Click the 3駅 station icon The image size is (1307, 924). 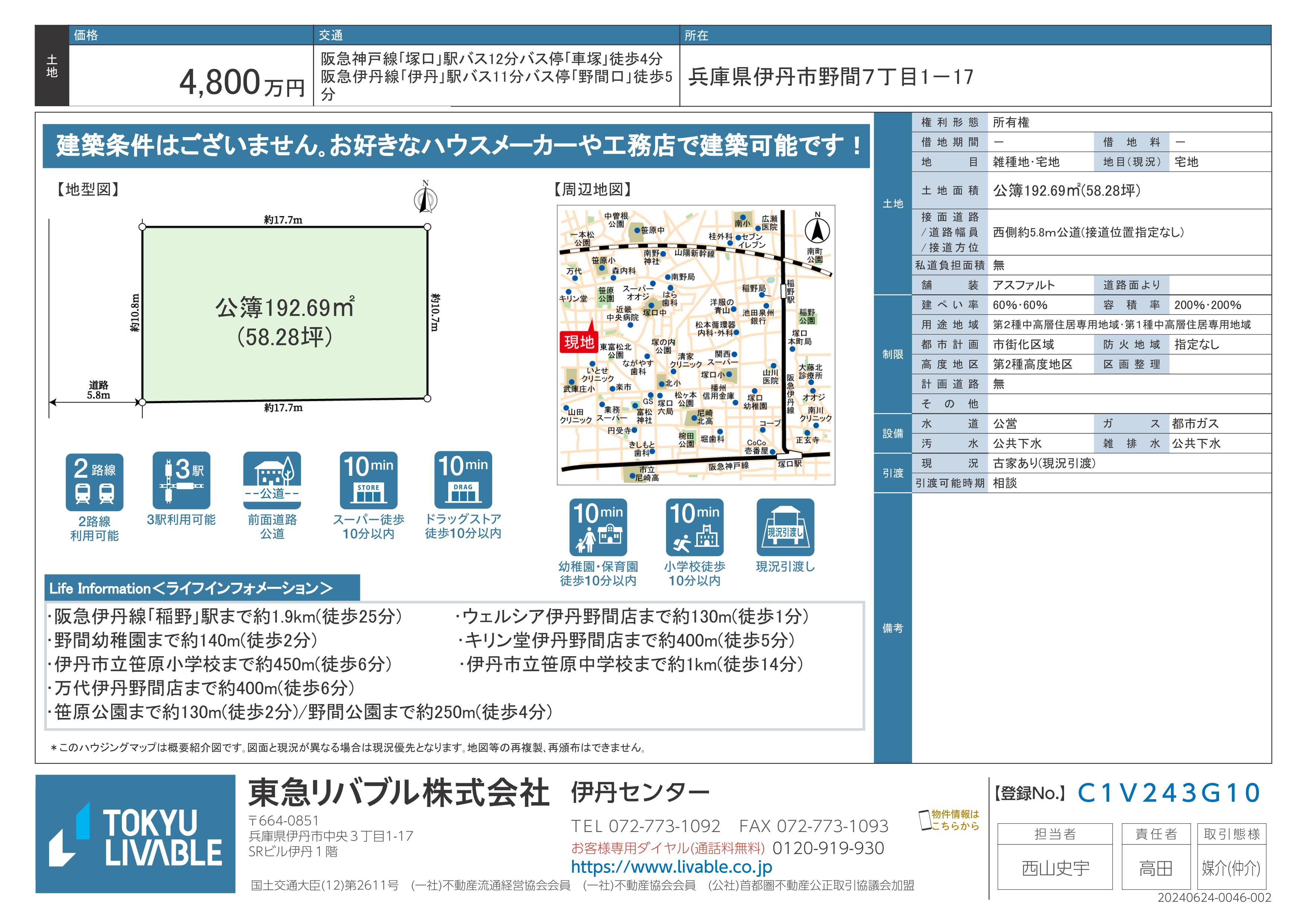[181, 481]
